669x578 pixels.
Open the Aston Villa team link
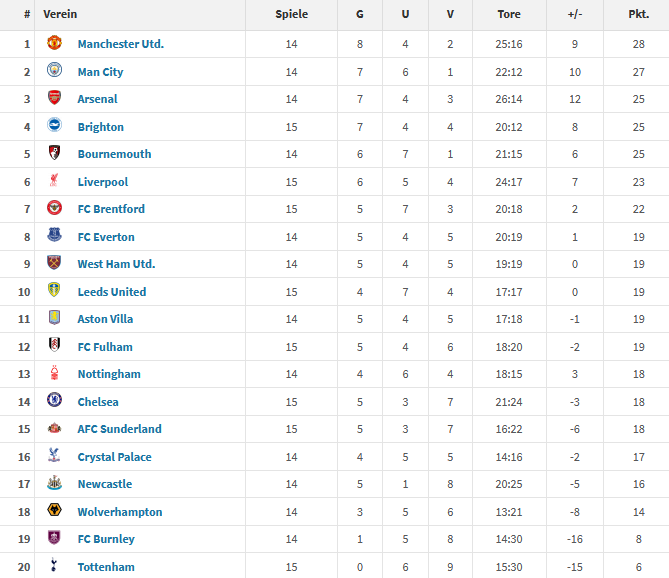pyautogui.click(x=105, y=319)
